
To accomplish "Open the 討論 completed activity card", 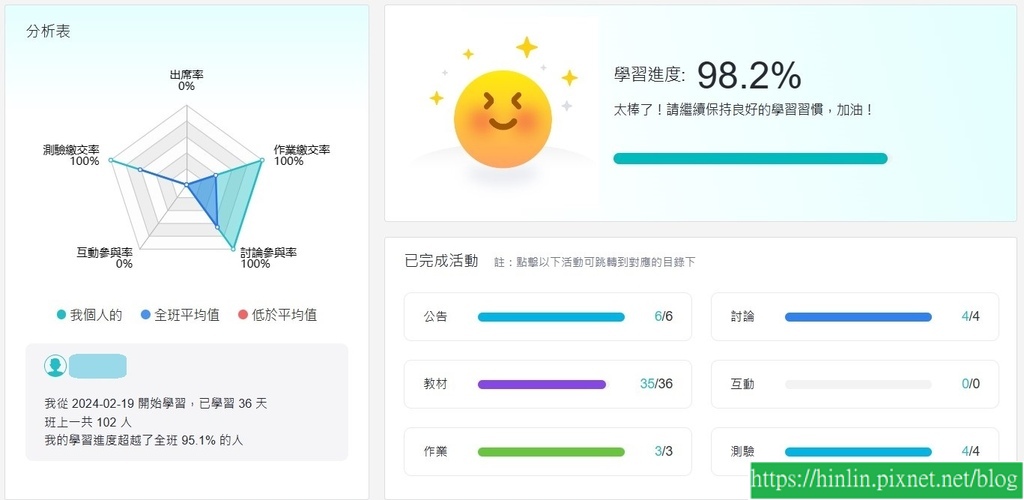I will click(x=855, y=317).
